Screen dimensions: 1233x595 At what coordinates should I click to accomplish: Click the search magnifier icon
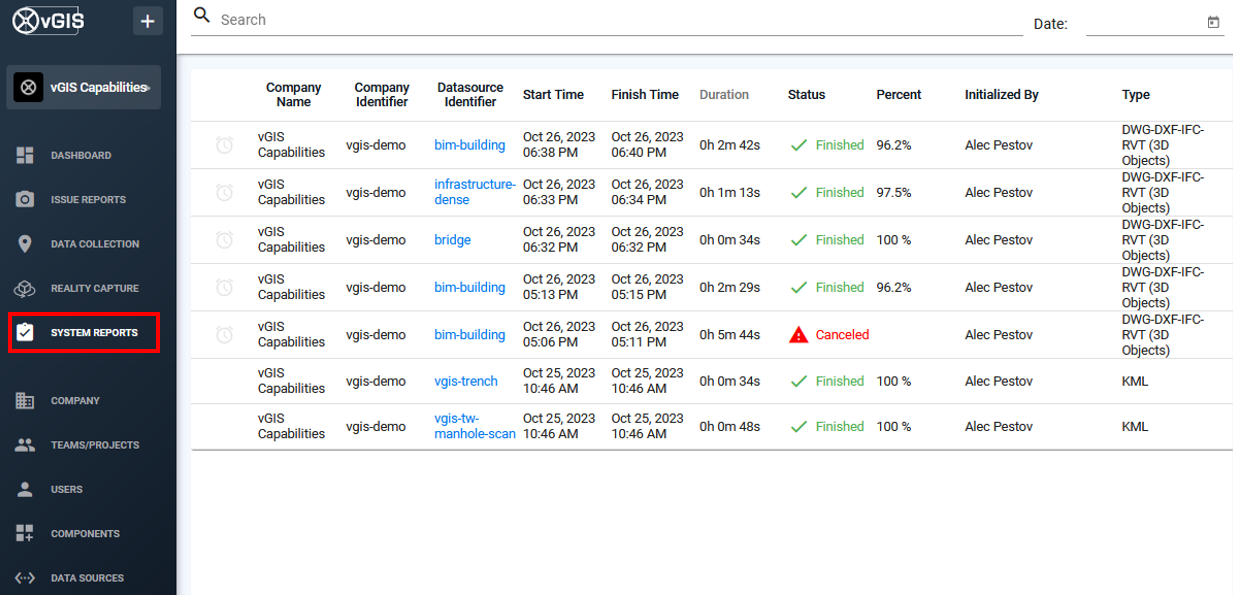click(x=202, y=16)
